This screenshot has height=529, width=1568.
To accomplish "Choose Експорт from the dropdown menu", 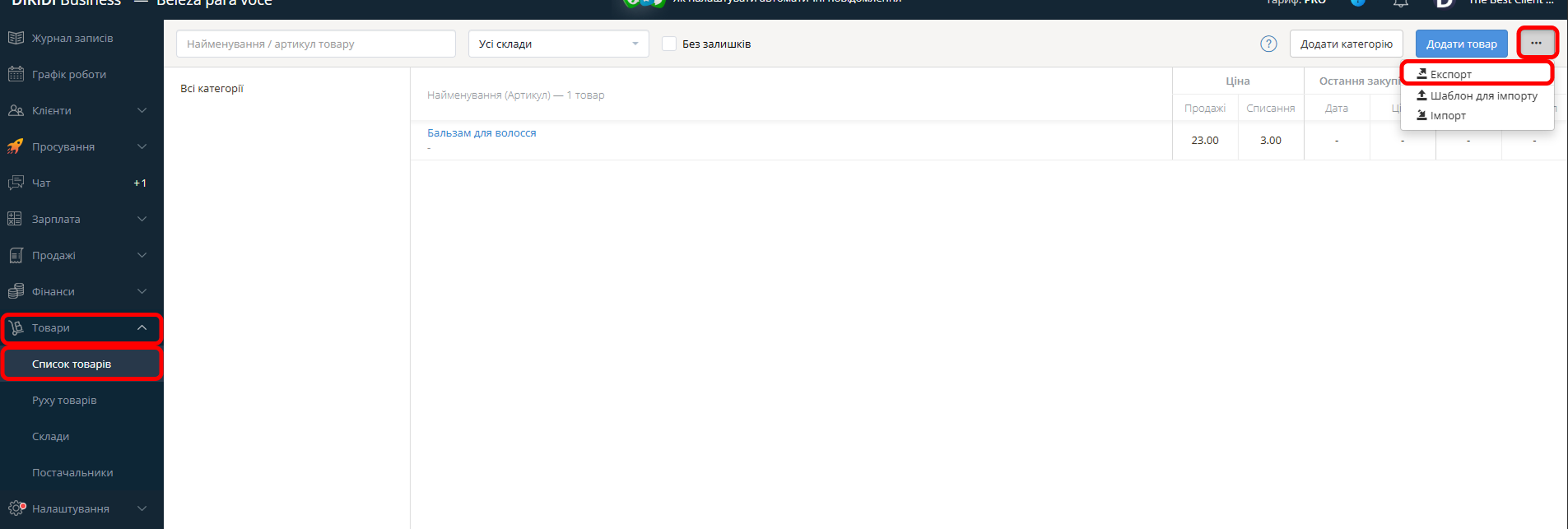I will (x=1450, y=74).
